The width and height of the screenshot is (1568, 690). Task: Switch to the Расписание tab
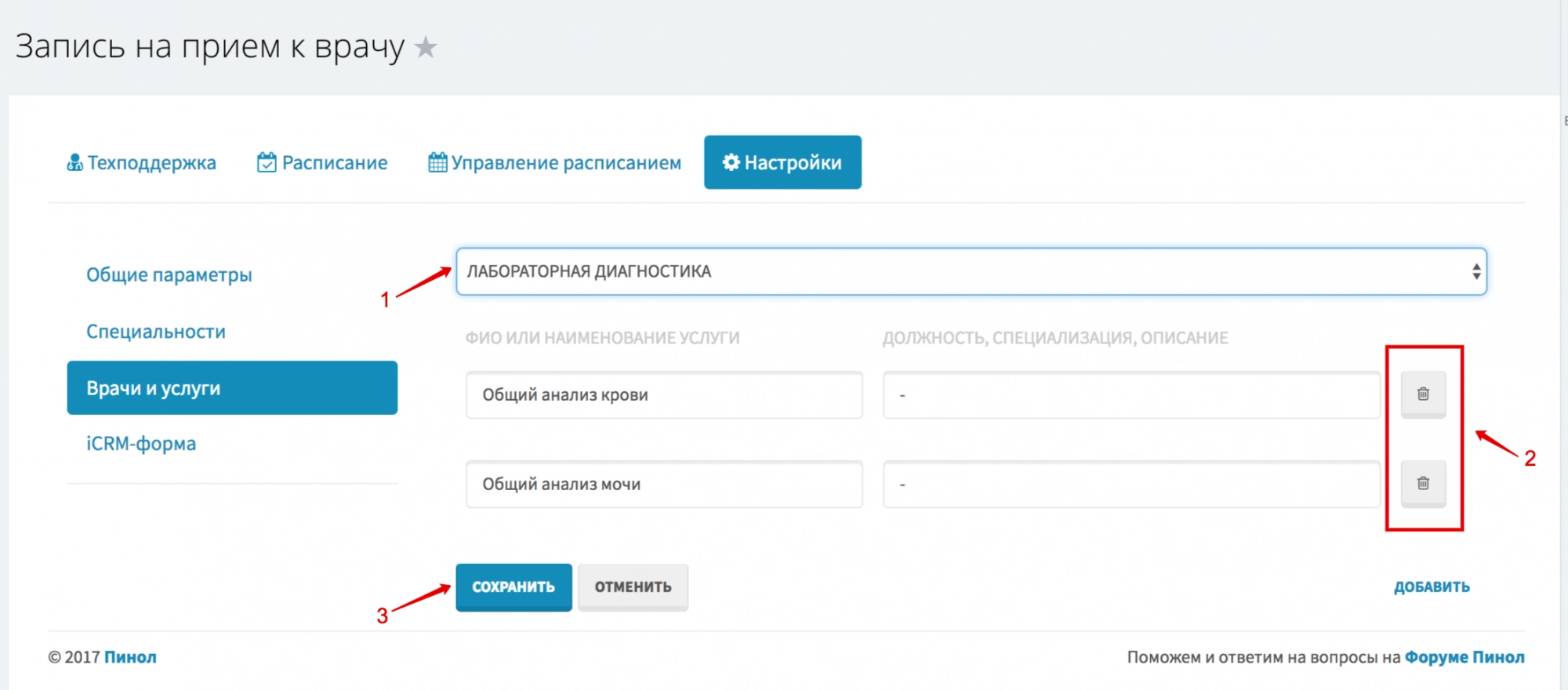(x=322, y=163)
